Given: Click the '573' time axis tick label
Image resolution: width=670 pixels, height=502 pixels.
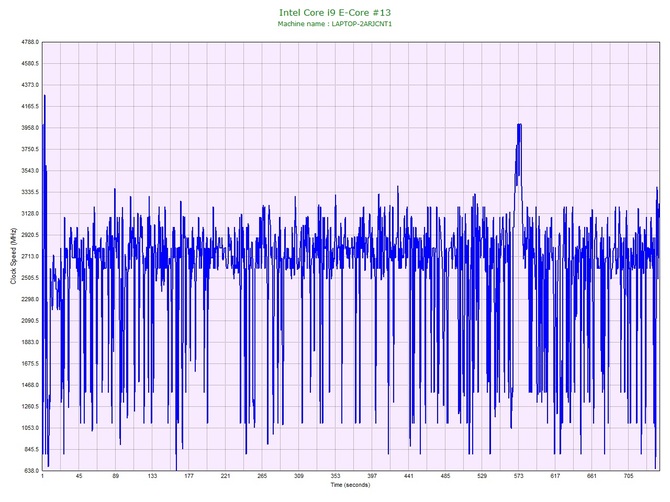Looking at the screenshot, I should [x=519, y=476].
